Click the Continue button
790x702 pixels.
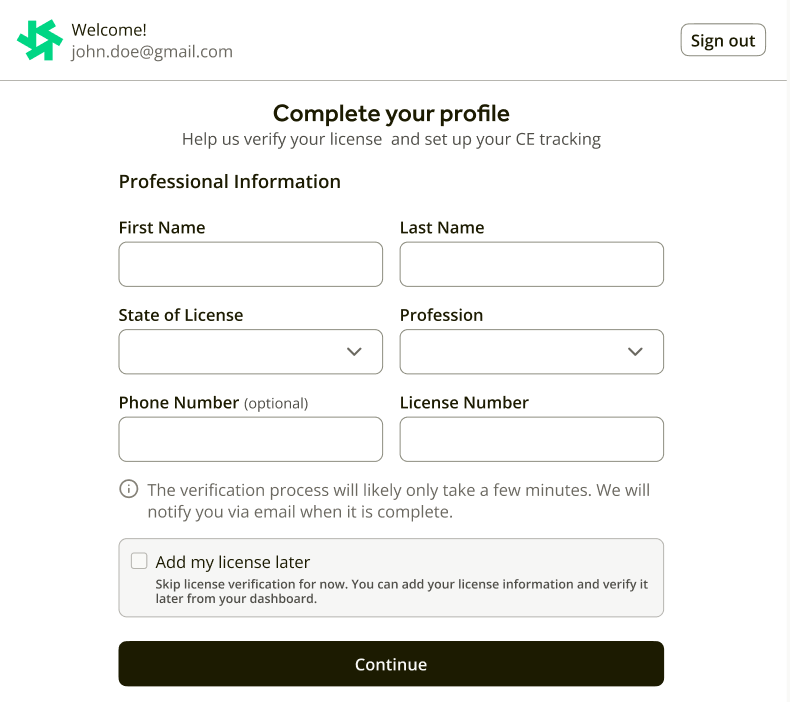click(391, 664)
